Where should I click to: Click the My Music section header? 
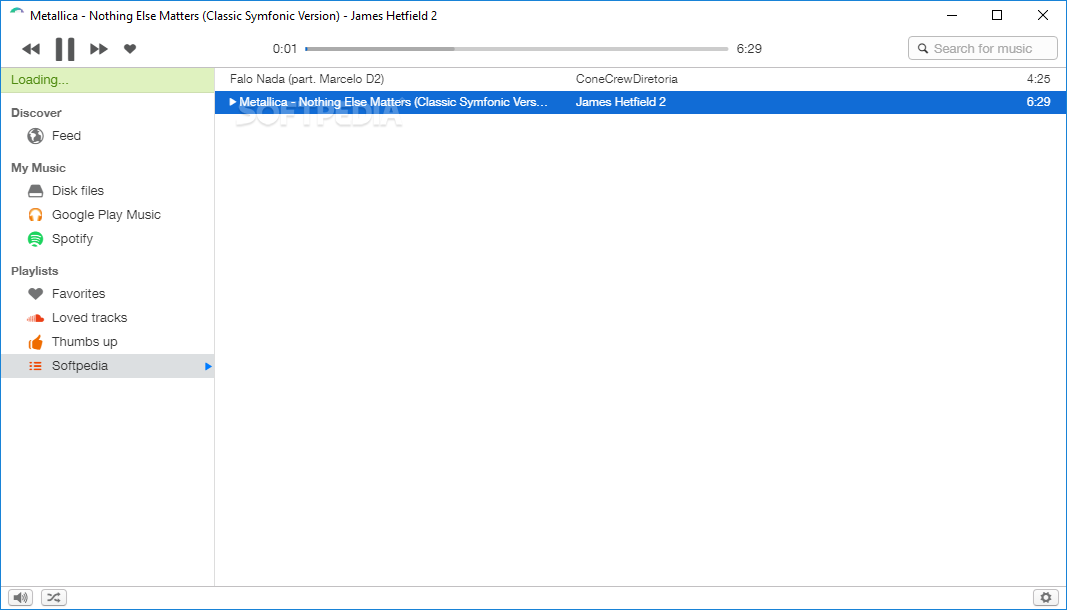click(x=38, y=168)
